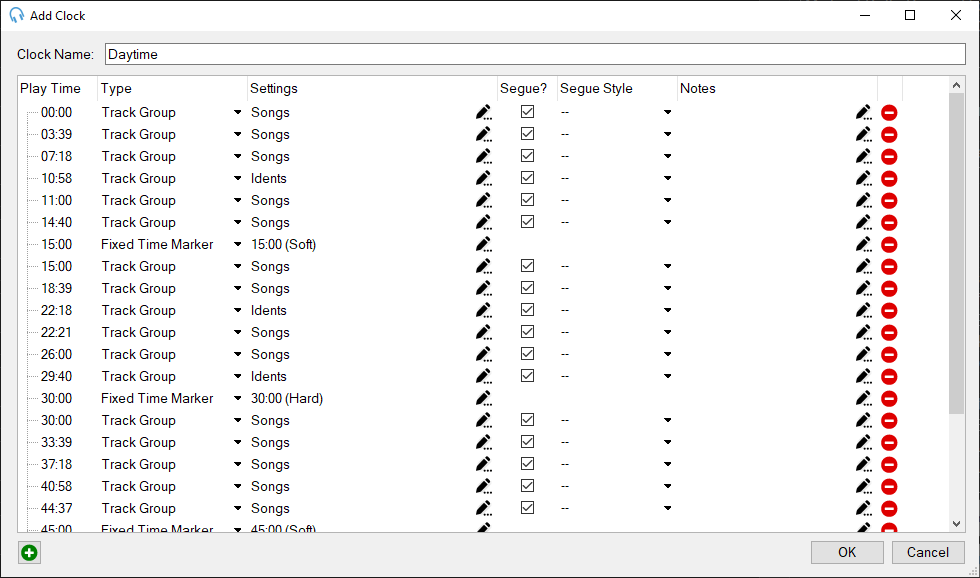
Task: Open Type dropdown of 30:00 Fixed Time Marker
Action: pos(237,399)
